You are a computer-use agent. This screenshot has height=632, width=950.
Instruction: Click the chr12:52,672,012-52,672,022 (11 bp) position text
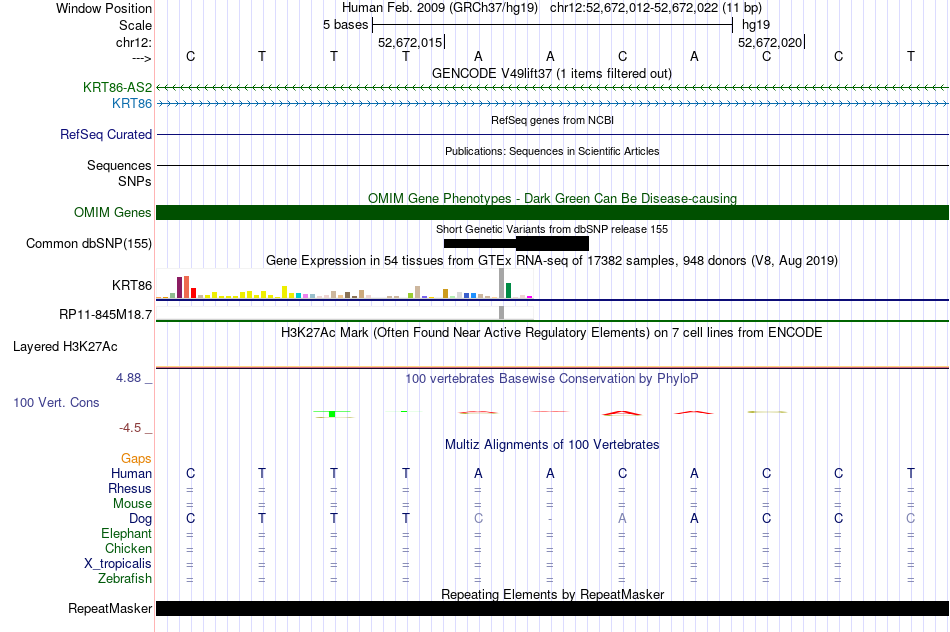656,8
